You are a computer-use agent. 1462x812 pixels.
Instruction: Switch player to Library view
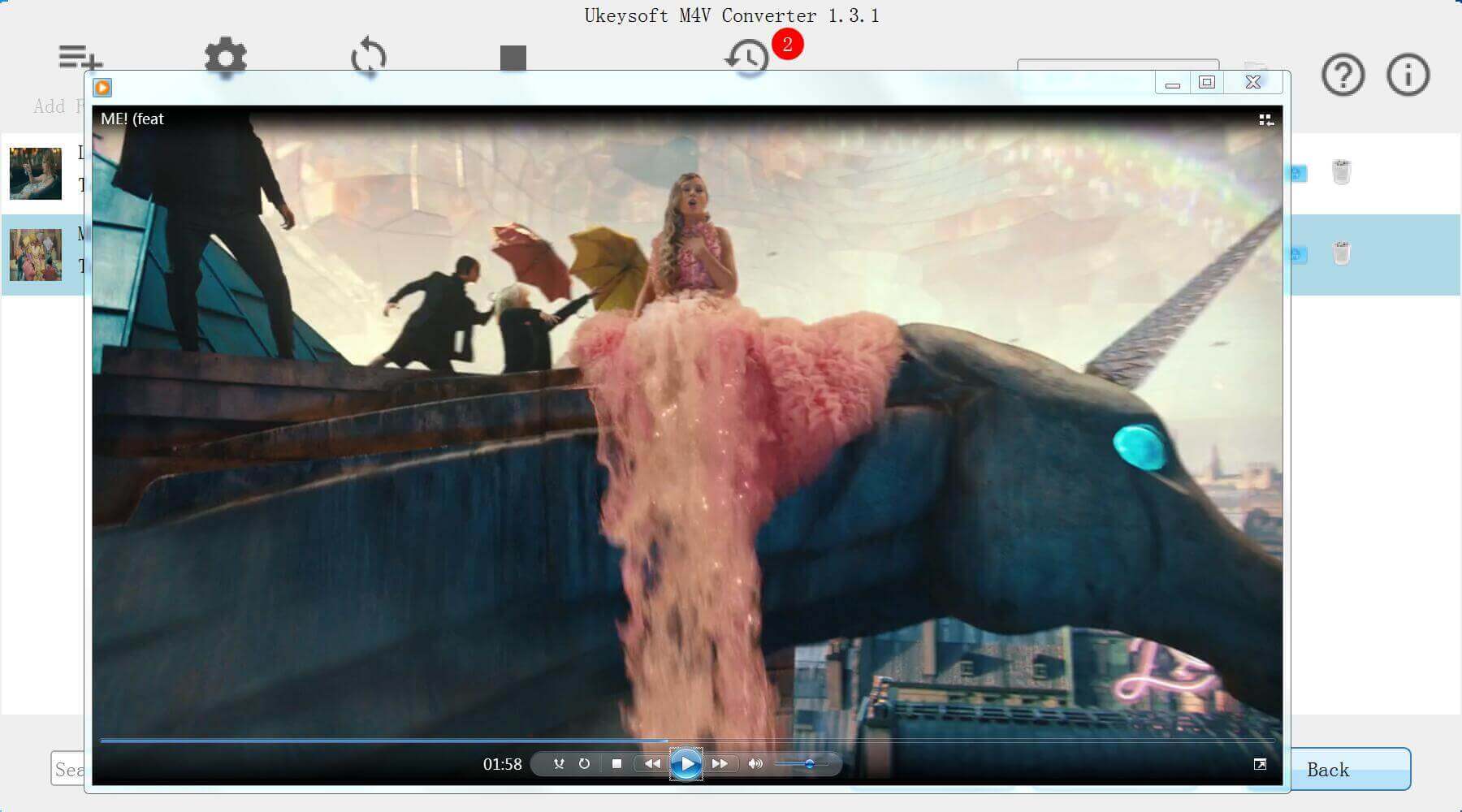click(1265, 120)
